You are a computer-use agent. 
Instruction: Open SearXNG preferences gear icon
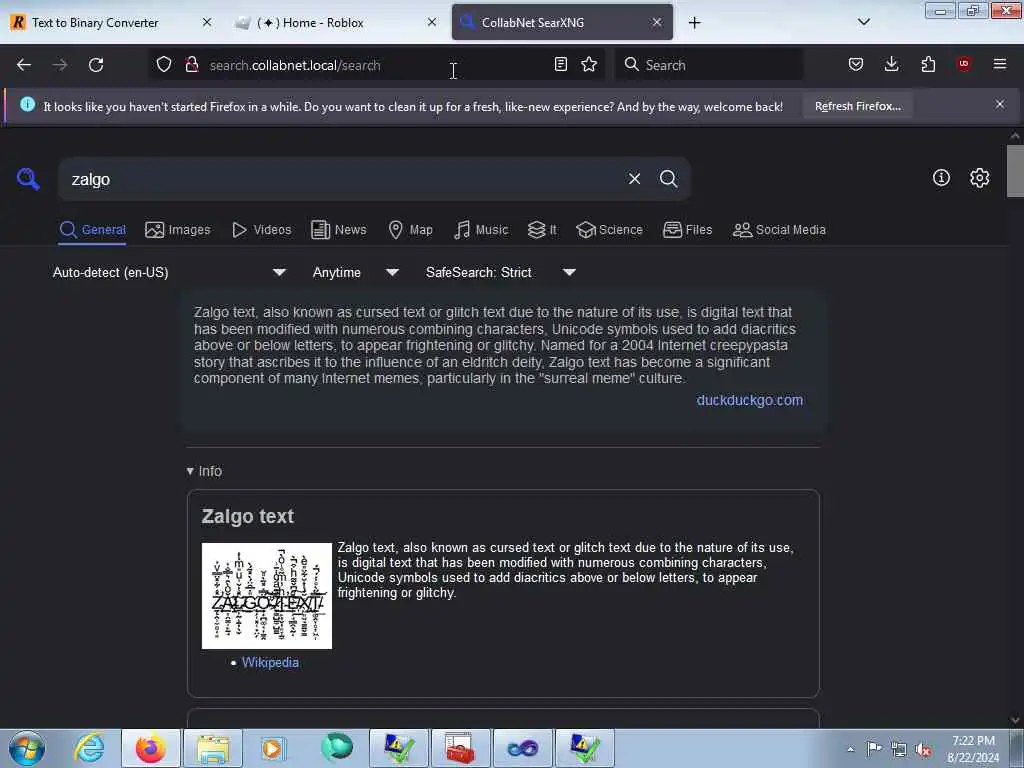coord(979,178)
